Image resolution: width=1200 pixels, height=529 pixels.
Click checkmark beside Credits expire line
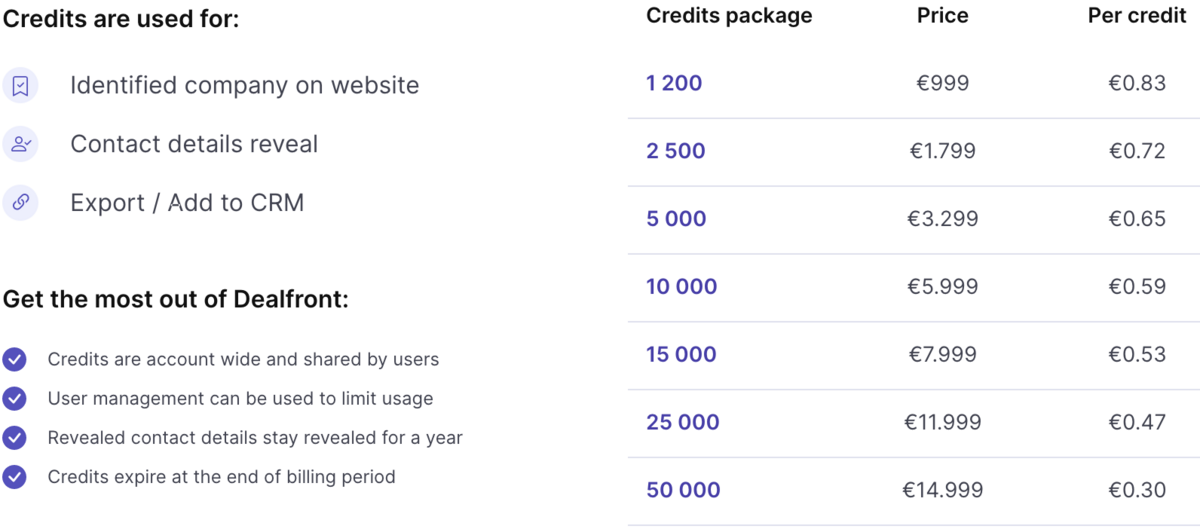14,477
